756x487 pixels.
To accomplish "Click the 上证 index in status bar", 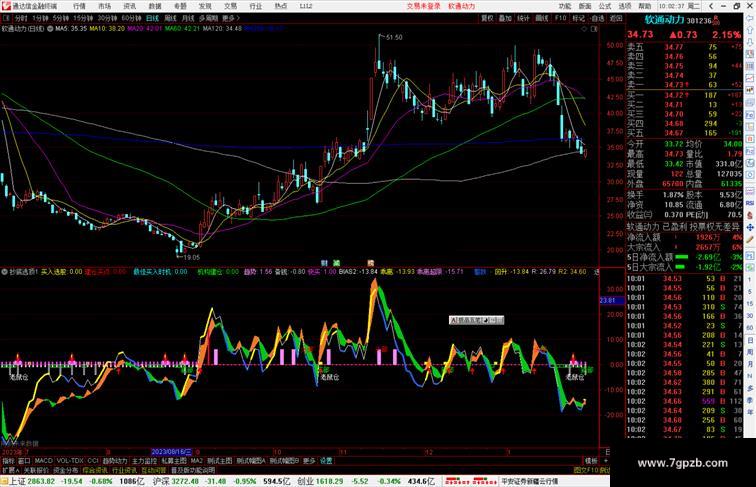I will click(x=17, y=481).
